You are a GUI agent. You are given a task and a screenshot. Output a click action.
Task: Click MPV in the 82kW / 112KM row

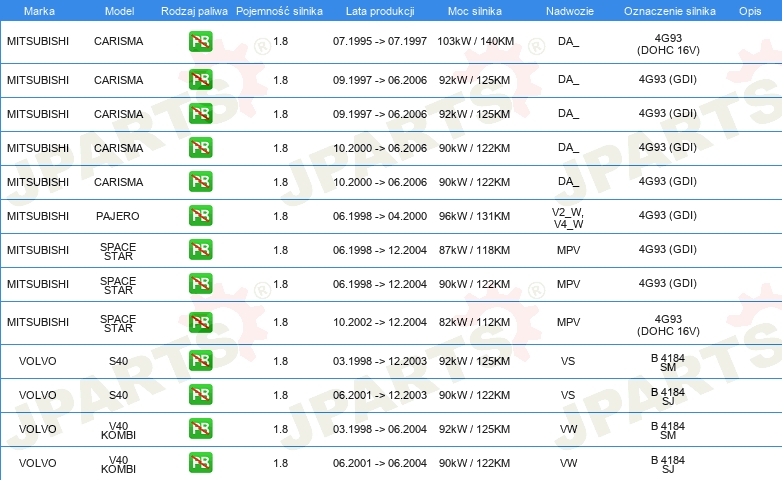pyautogui.click(x=569, y=322)
